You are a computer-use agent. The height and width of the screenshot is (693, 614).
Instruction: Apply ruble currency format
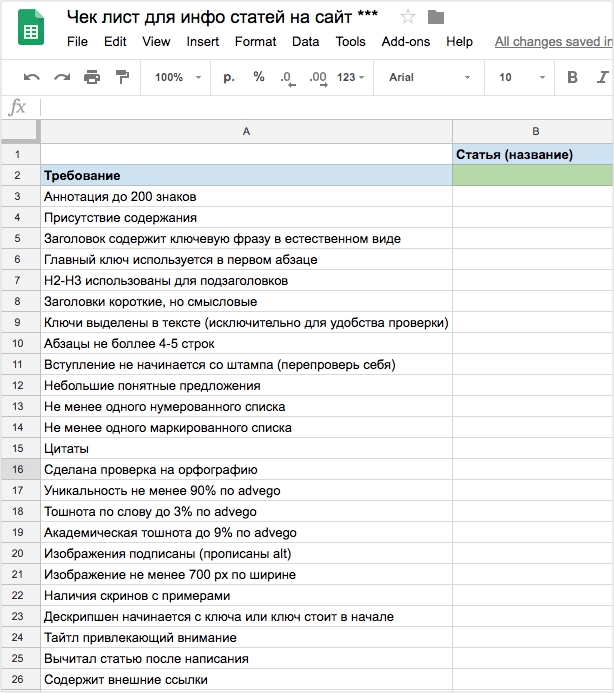[229, 78]
